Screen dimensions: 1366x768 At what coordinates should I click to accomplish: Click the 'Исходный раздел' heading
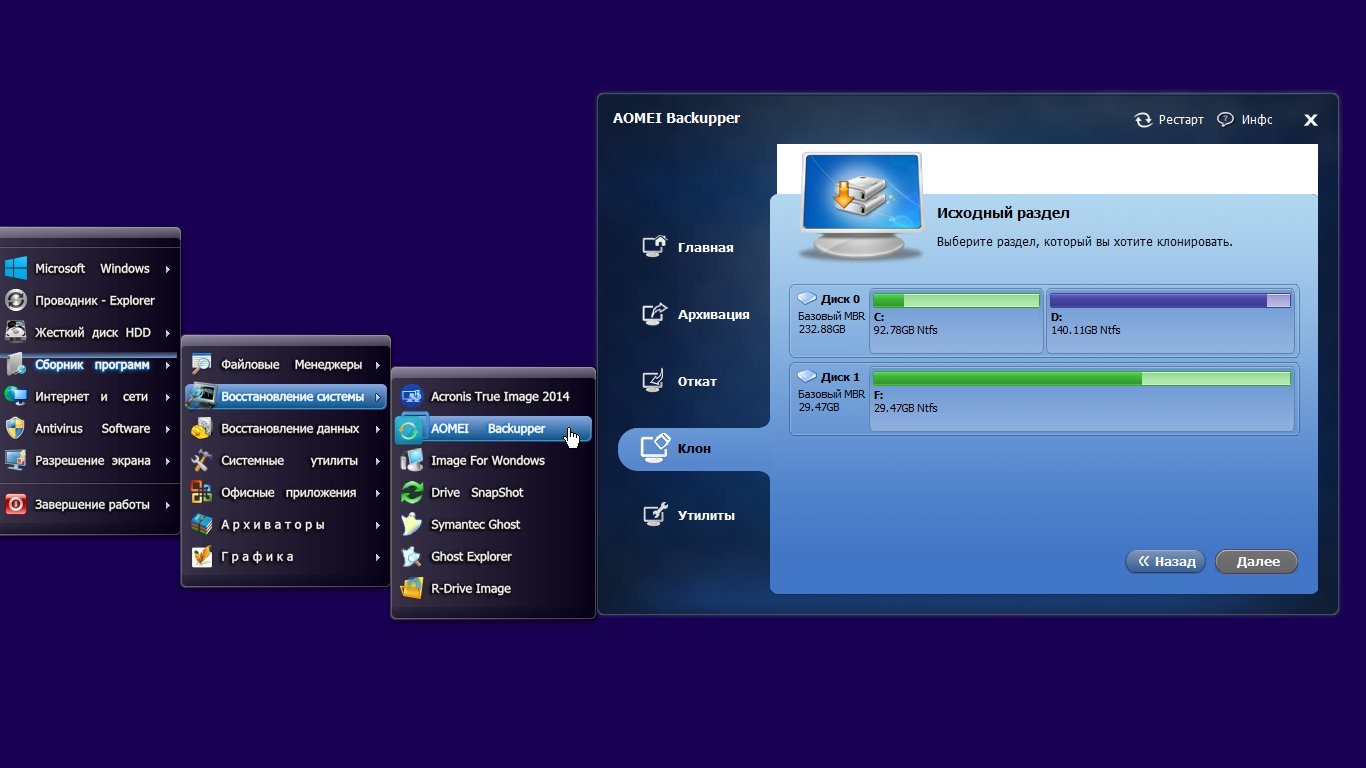[1003, 213]
